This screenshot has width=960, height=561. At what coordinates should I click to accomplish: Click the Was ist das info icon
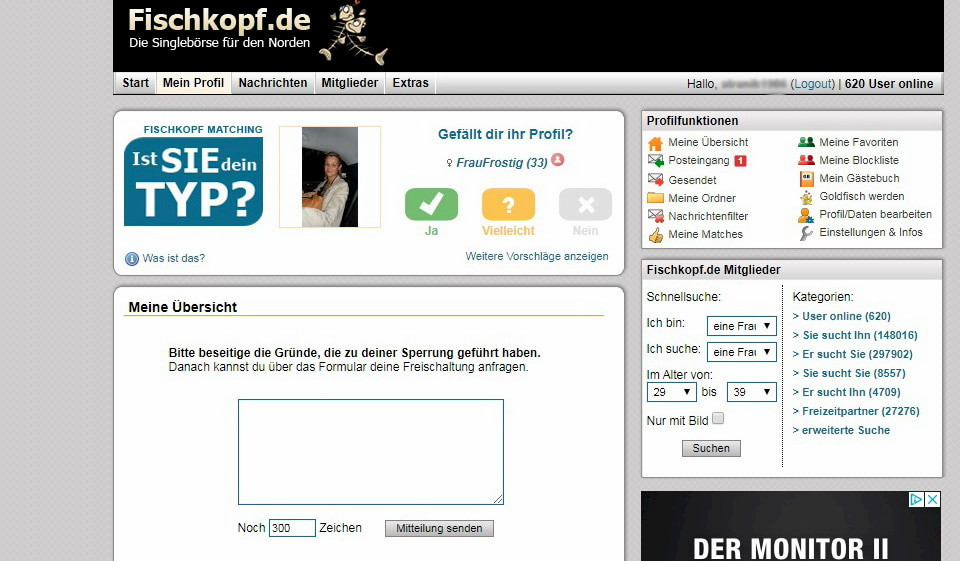(x=132, y=259)
